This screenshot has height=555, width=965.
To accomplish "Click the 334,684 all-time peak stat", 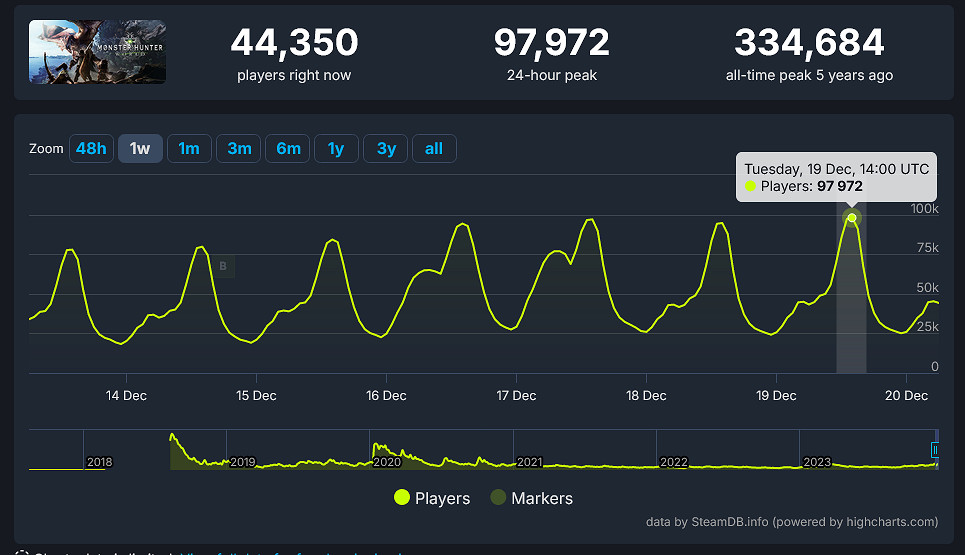I will (x=809, y=43).
